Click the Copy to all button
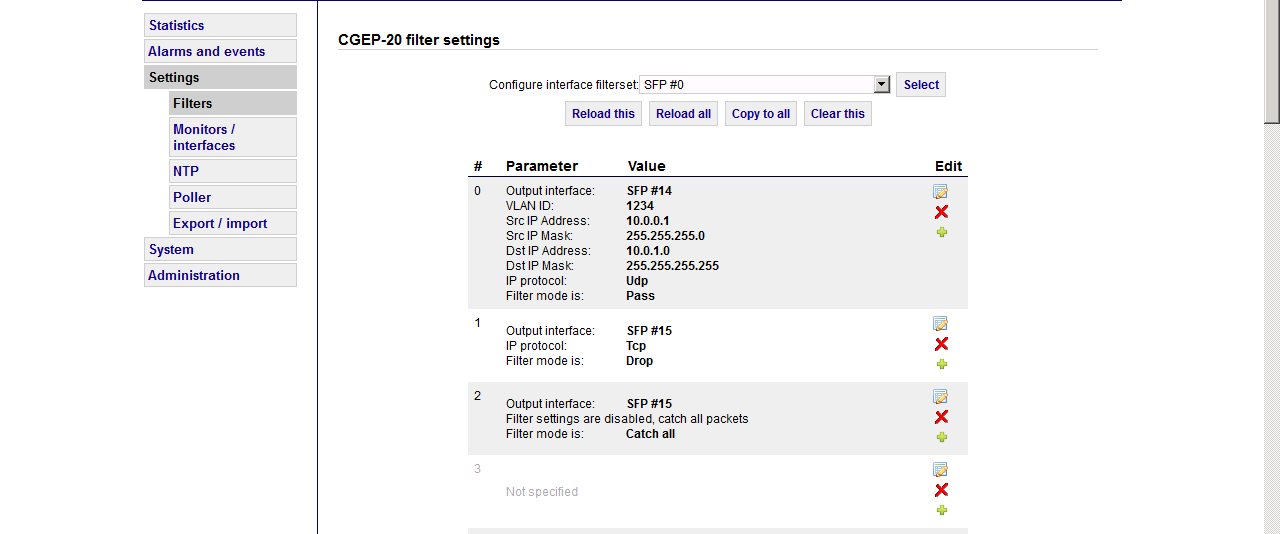 (761, 114)
